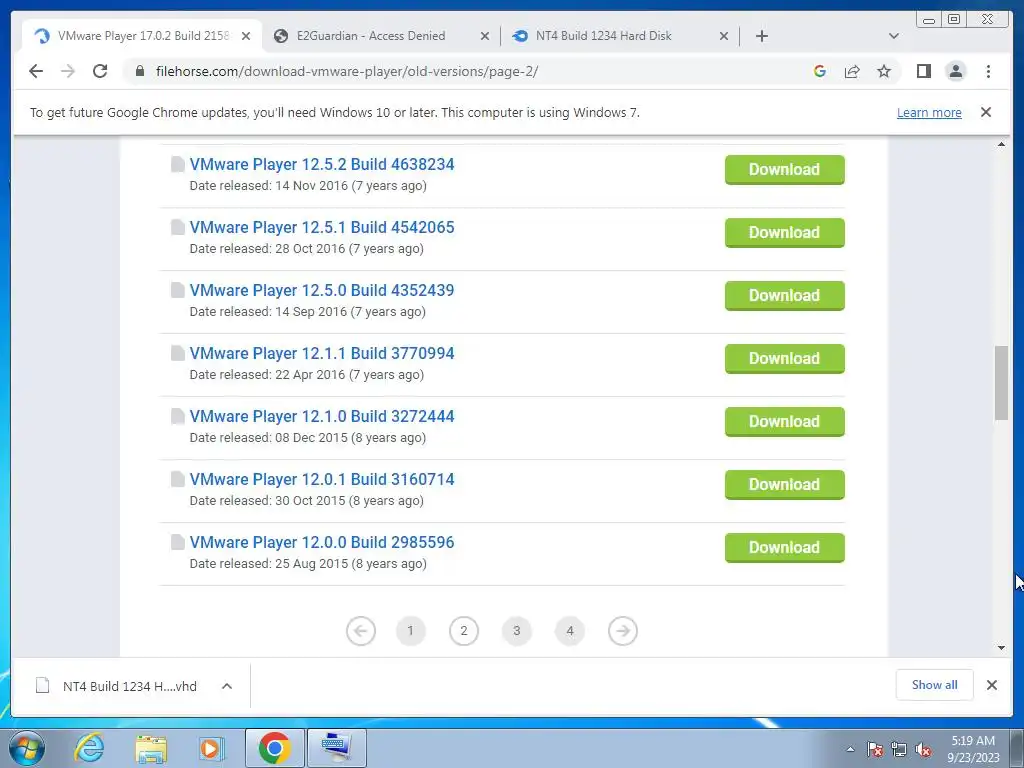Click the scrollbar up arrow

1001,144
